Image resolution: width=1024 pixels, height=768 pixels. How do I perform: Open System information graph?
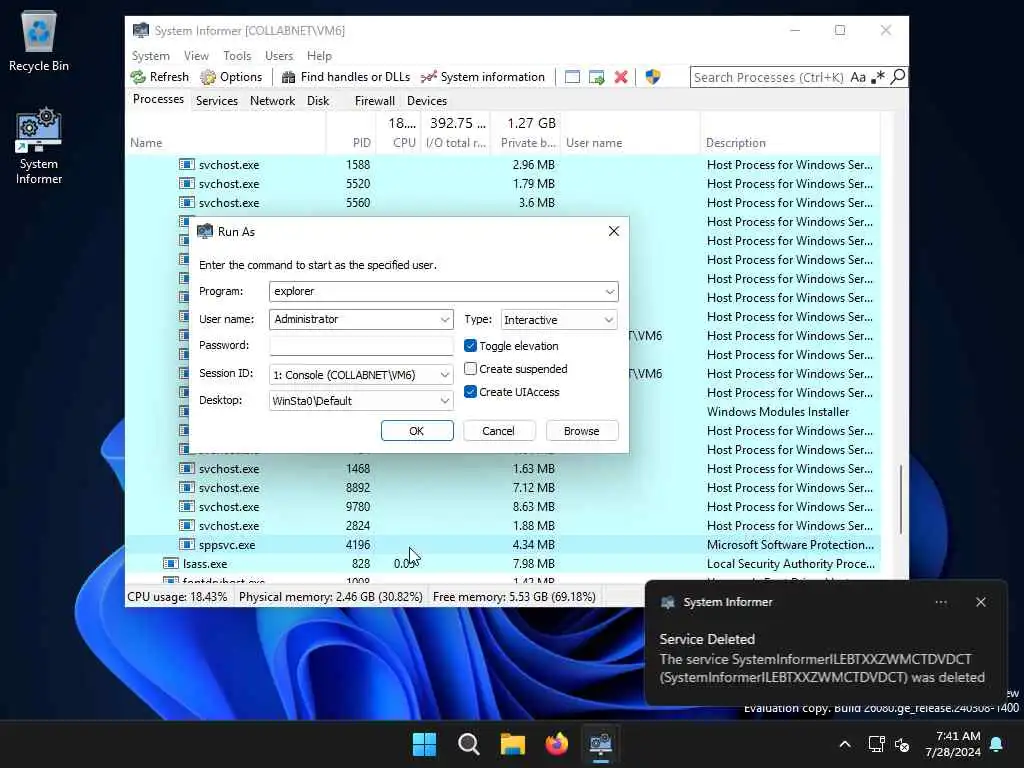pos(483,77)
